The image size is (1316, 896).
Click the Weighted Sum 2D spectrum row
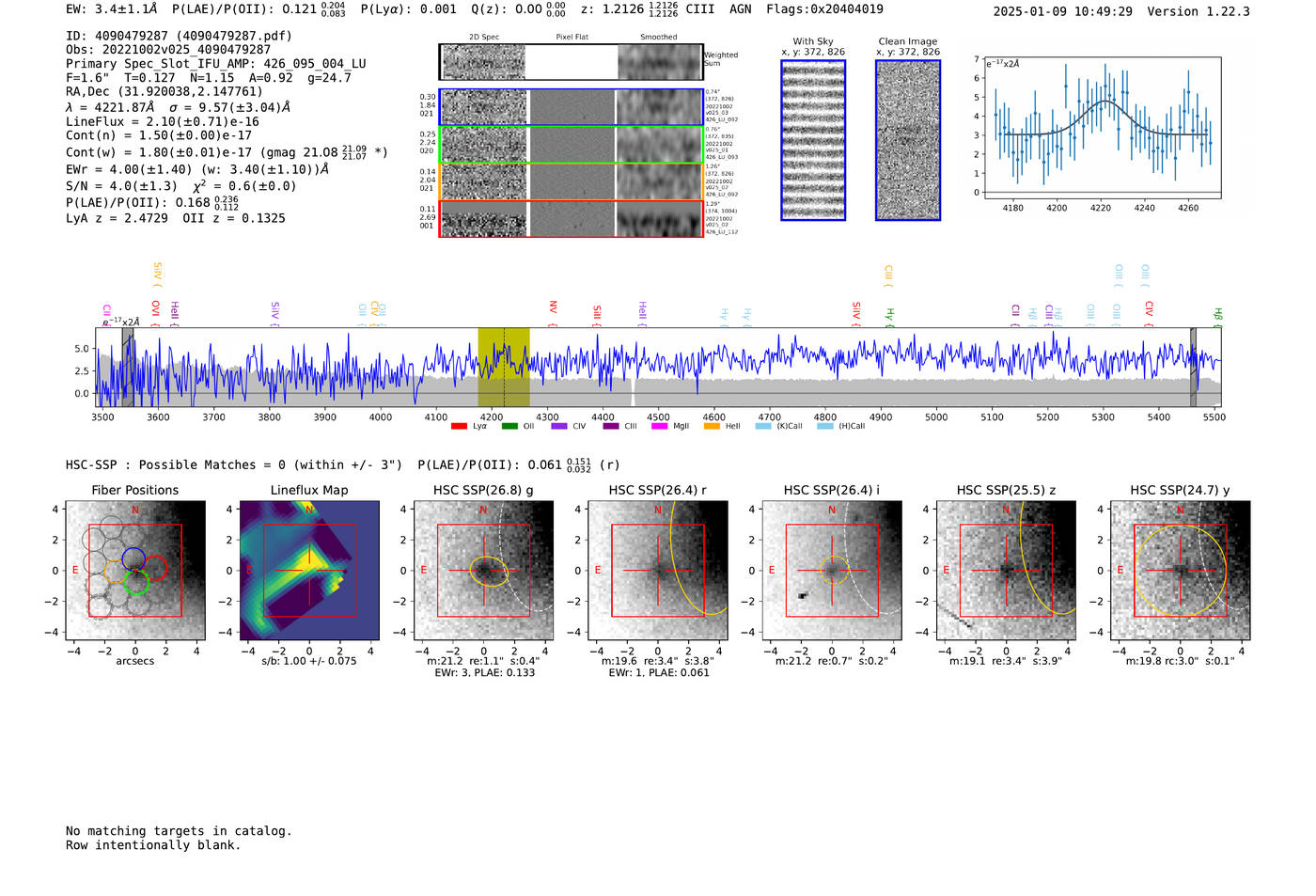click(572, 62)
